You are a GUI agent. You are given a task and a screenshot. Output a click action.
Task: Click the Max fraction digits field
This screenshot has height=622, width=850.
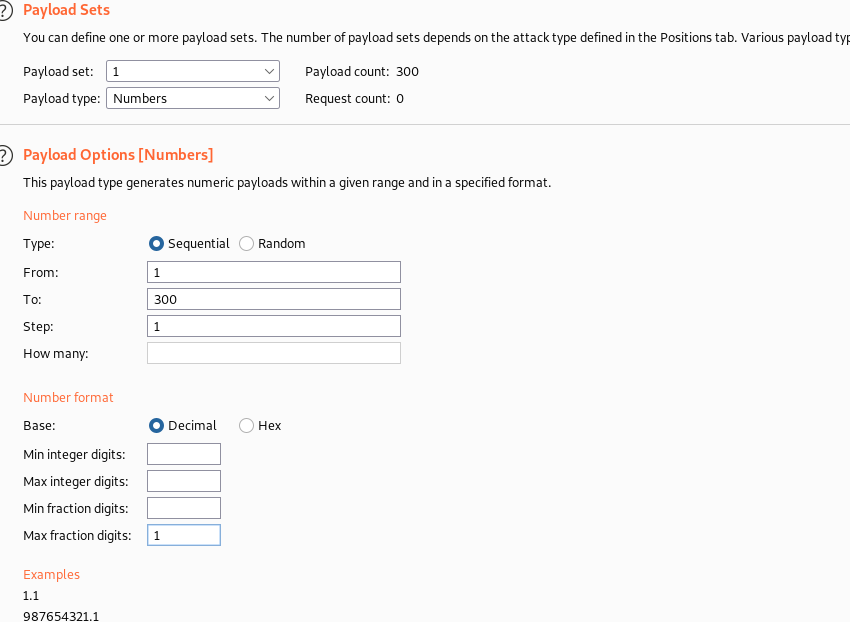click(x=183, y=535)
